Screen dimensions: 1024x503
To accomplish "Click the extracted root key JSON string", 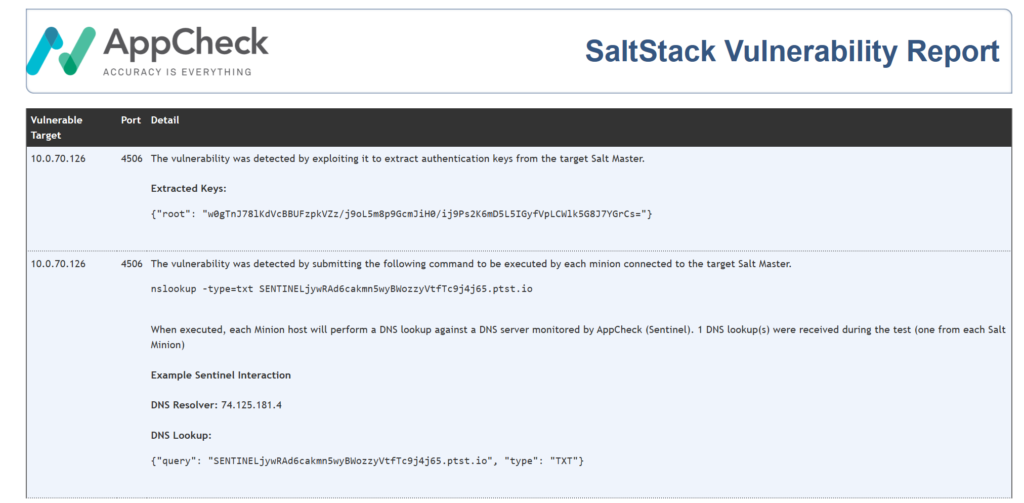I will tap(401, 214).
